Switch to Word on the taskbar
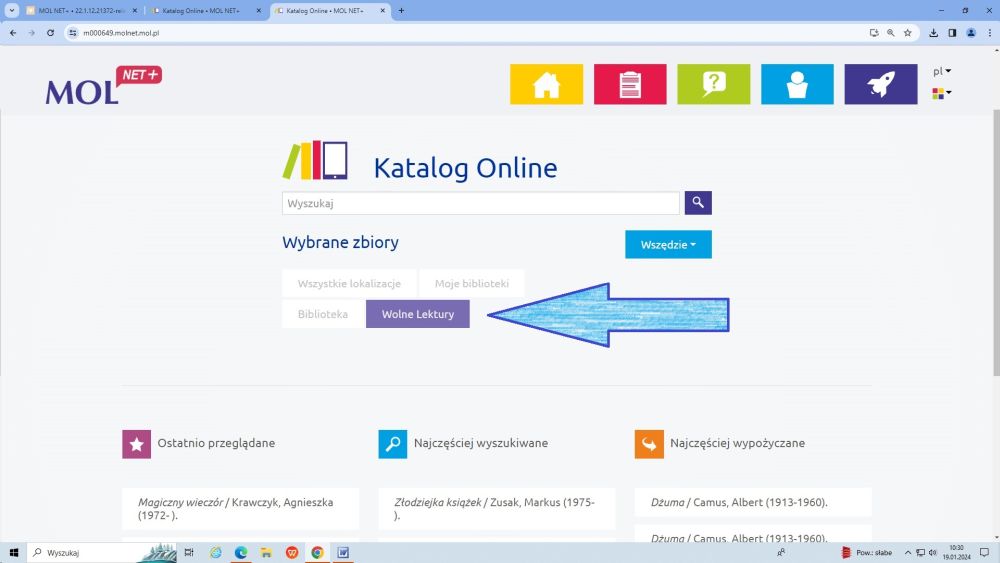 click(x=343, y=553)
